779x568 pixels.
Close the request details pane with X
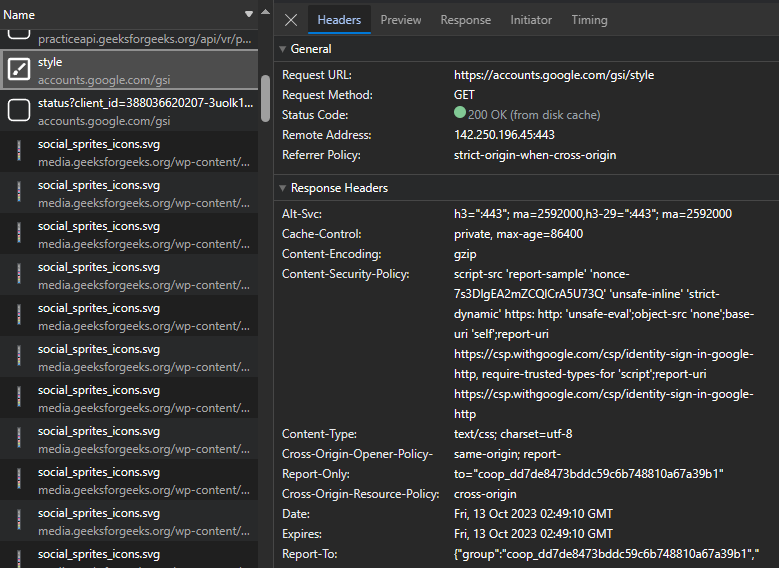pyautogui.click(x=291, y=20)
